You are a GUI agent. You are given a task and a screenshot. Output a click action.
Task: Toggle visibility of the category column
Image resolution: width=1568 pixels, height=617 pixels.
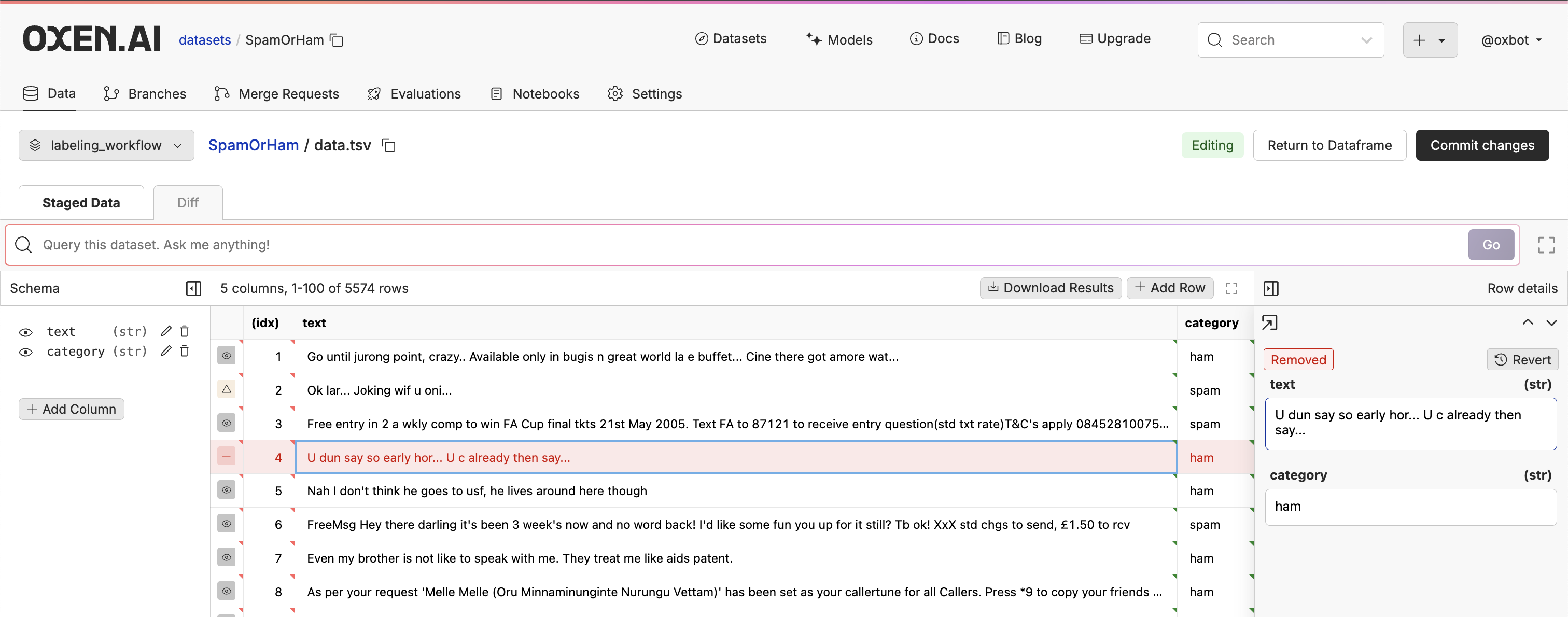point(25,352)
